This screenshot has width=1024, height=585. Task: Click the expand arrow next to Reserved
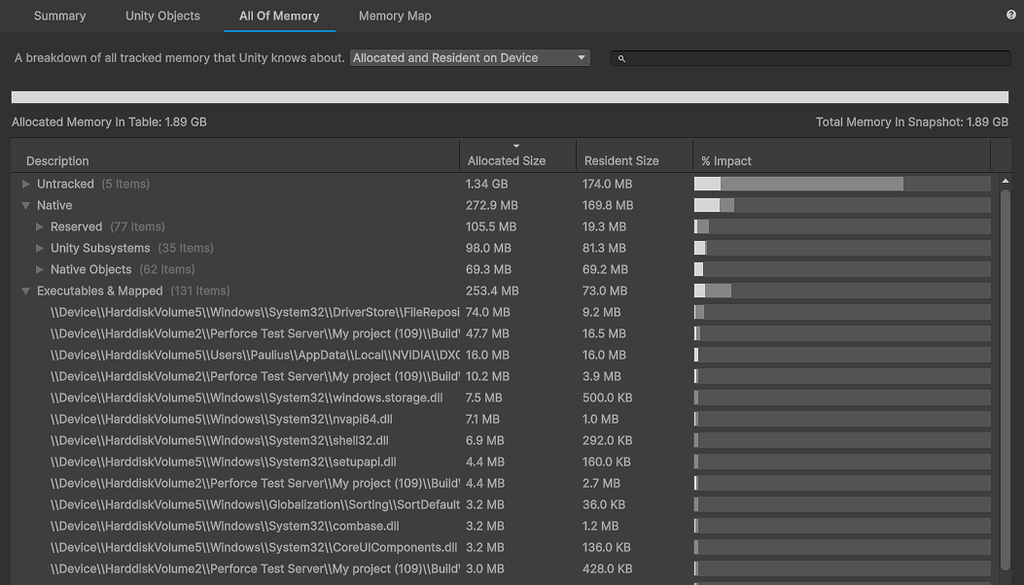(38, 226)
